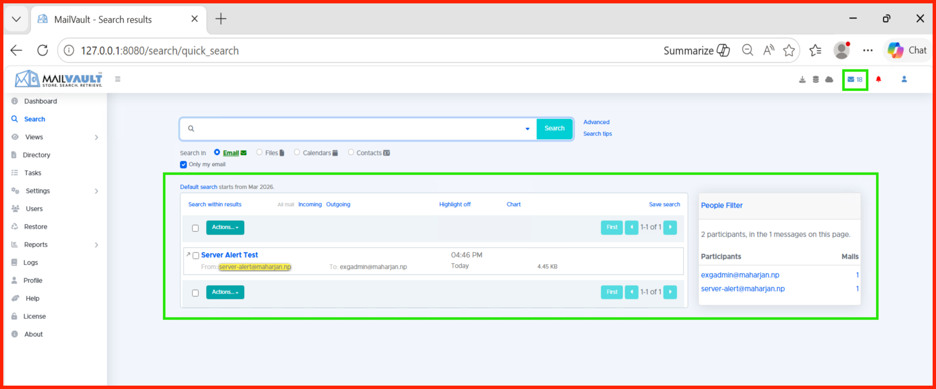Open the user account icon in header
This screenshot has height=389, width=936.
click(904, 79)
